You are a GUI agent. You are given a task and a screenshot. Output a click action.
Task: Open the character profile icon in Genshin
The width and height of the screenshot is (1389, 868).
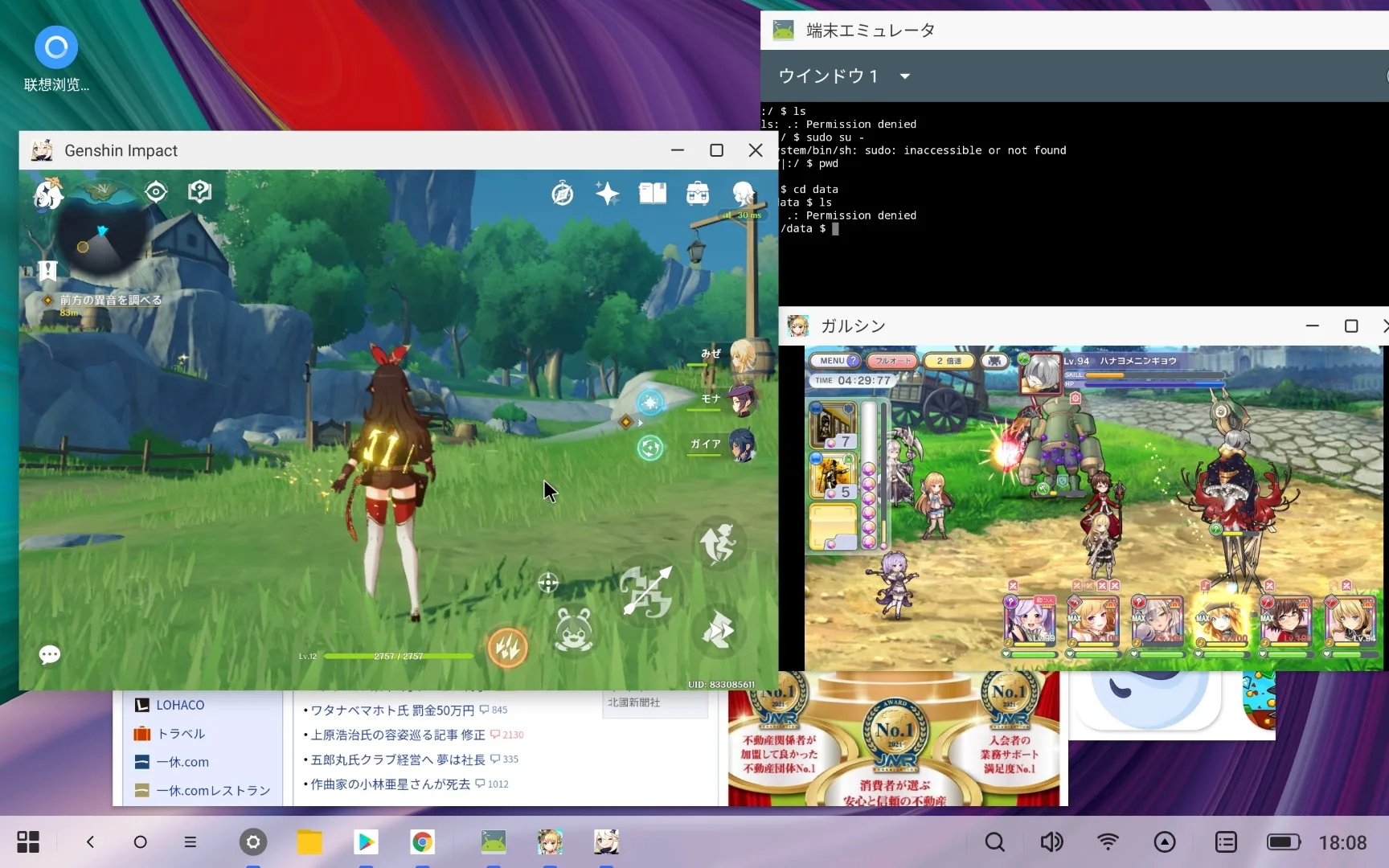(x=744, y=194)
